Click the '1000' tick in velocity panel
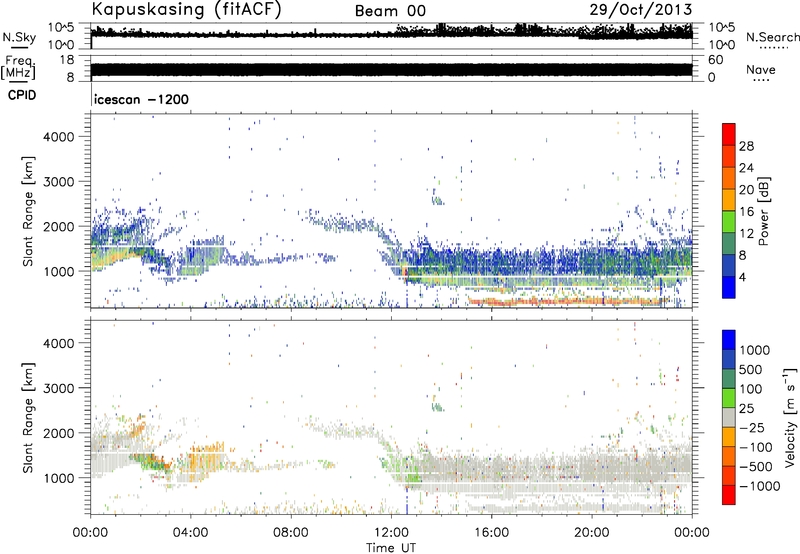Screen dimensions: 800x554 pos(59,478)
